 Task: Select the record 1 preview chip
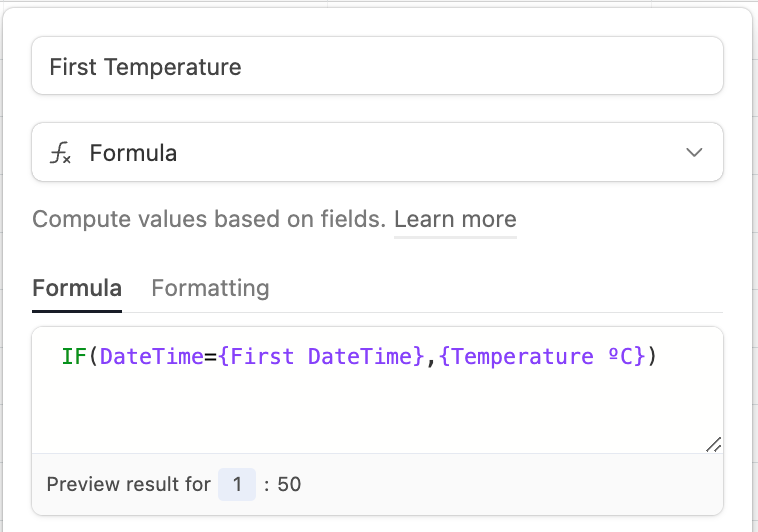tap(237, 484)
